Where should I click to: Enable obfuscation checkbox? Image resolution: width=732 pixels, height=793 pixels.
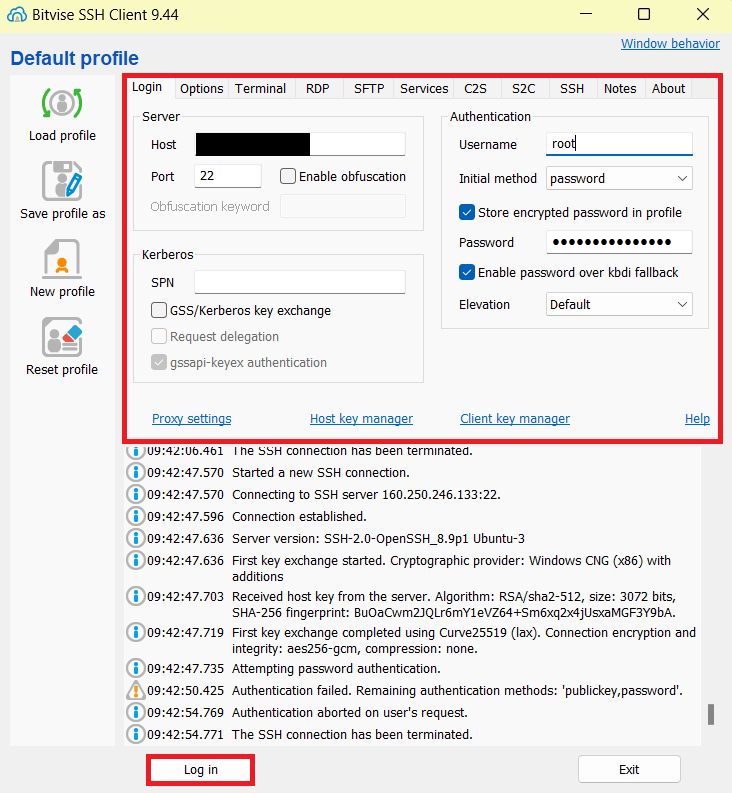tap(289, 177)
